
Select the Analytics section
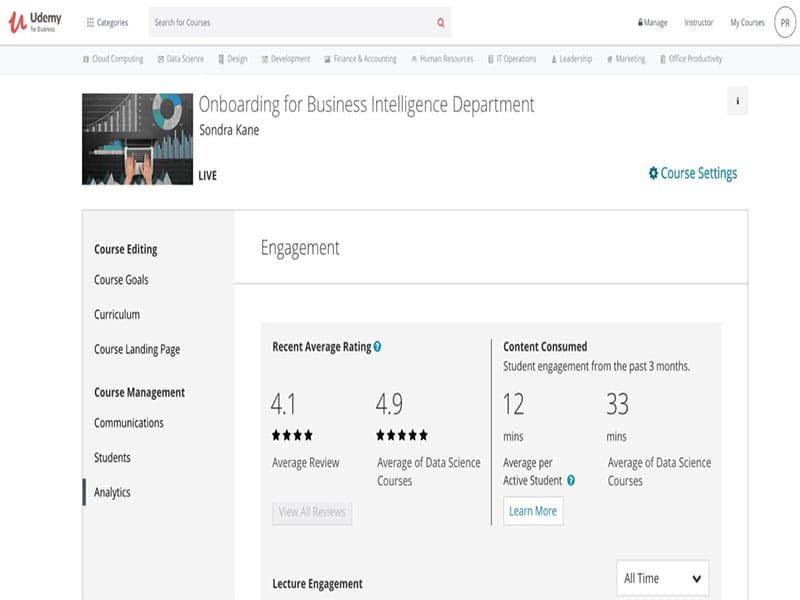point(113,492)
